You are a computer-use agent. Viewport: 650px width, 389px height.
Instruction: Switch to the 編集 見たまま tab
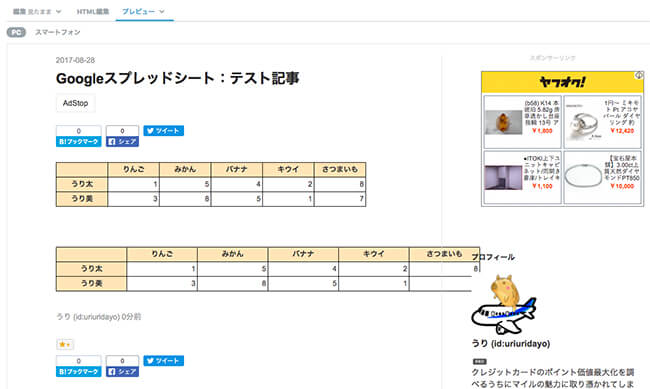coord(32,12)
